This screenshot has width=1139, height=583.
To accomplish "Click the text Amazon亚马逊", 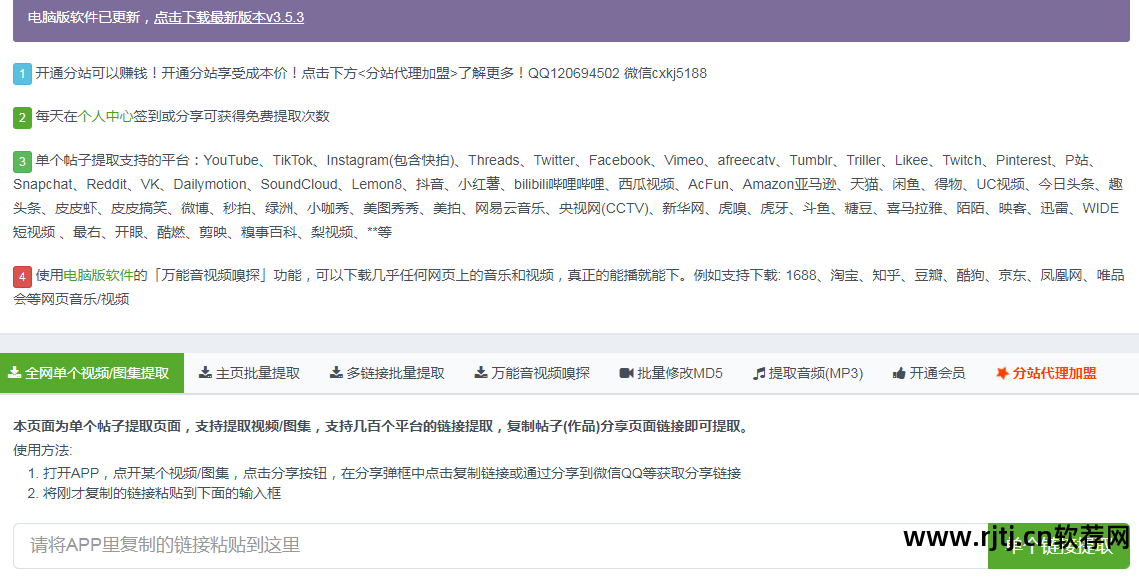I will tap(789, 184).
